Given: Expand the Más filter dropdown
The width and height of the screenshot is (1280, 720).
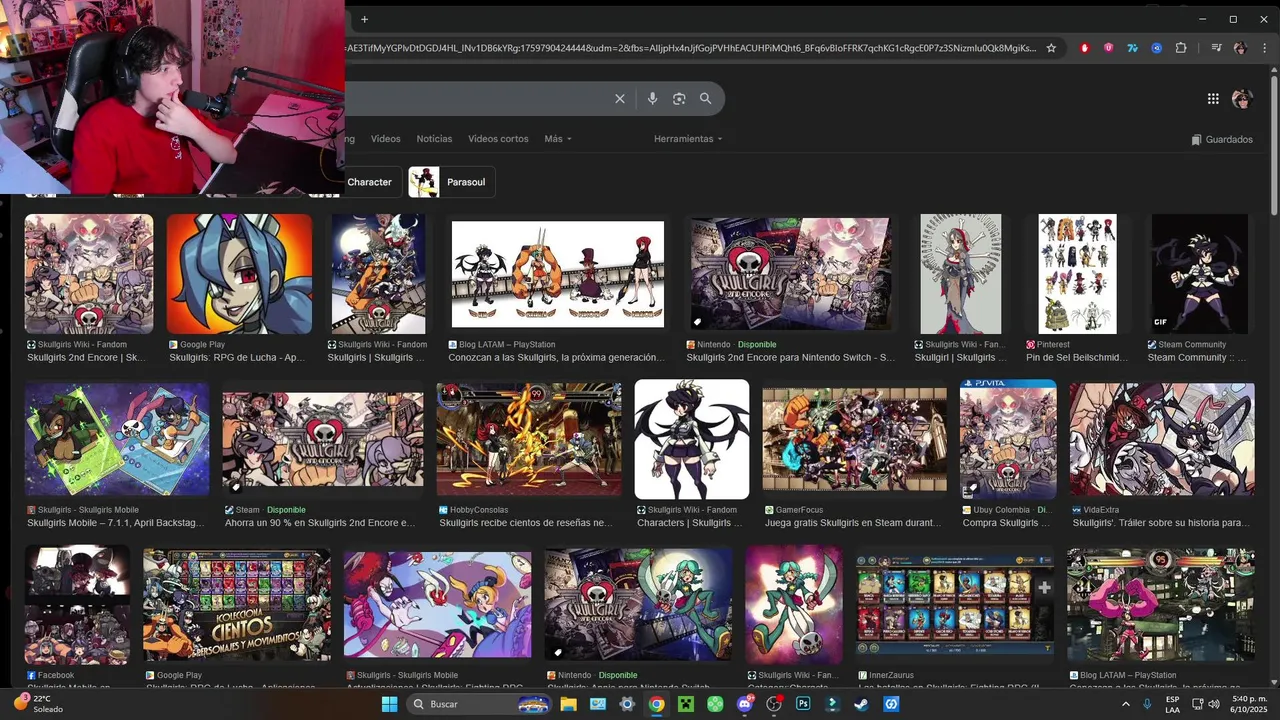Looking at the screenshot, I should coord(558,139).
